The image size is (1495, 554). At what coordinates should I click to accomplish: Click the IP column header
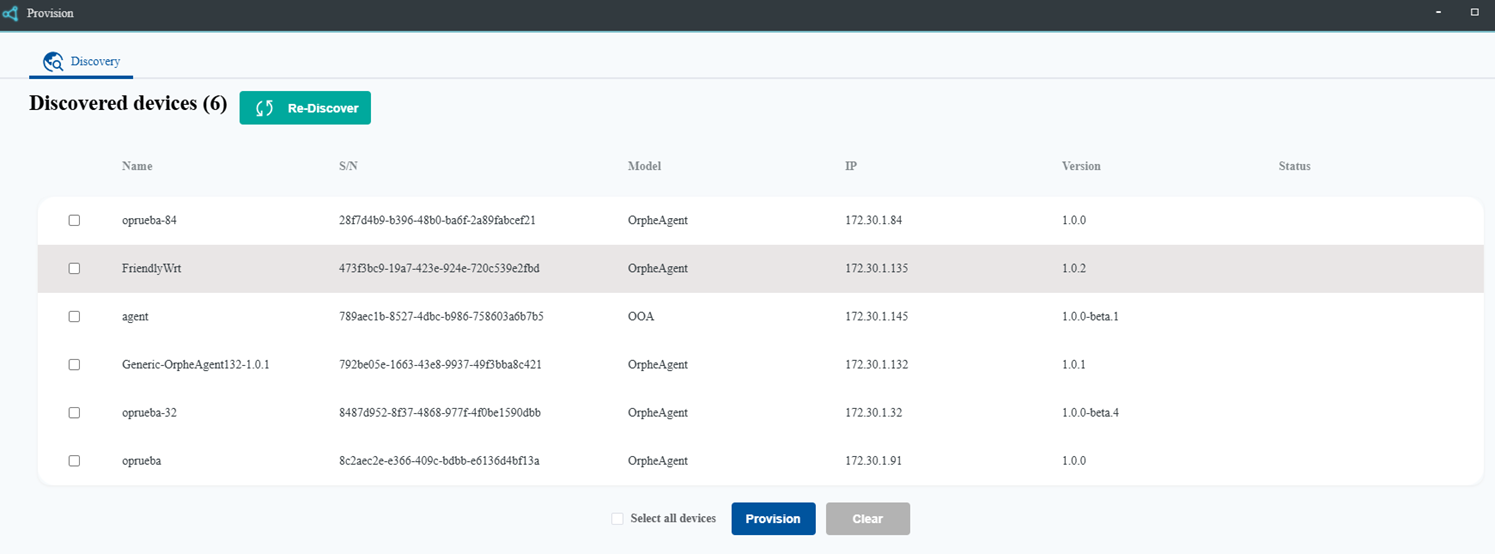click(x=850, y=166)
